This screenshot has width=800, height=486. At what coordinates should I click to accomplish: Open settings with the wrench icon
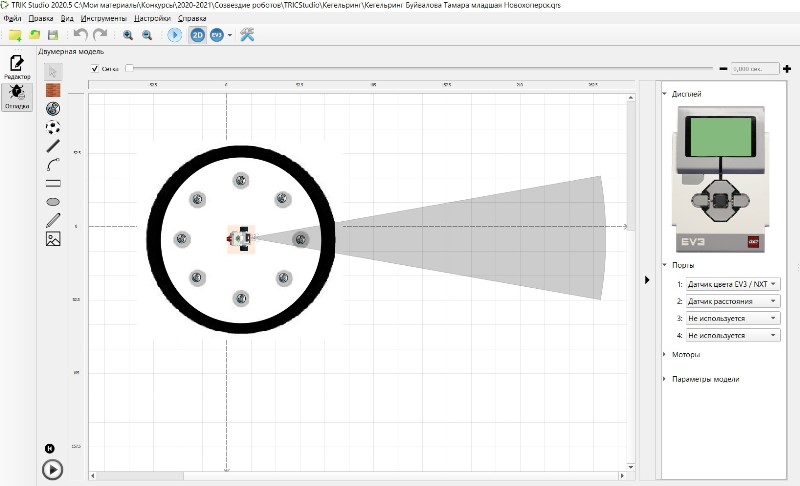(x=247, y=35)
